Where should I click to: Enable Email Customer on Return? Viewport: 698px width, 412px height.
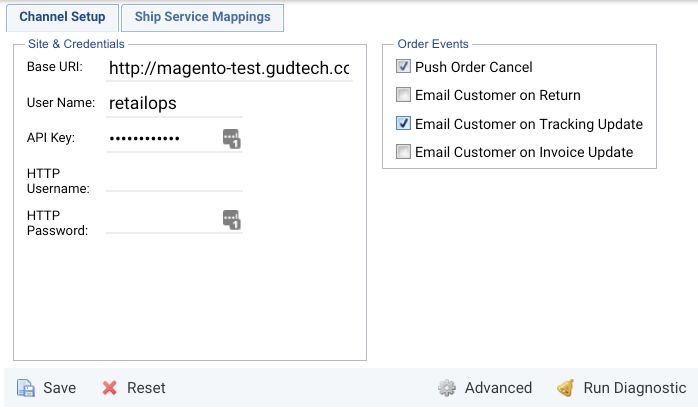(403, 95)
